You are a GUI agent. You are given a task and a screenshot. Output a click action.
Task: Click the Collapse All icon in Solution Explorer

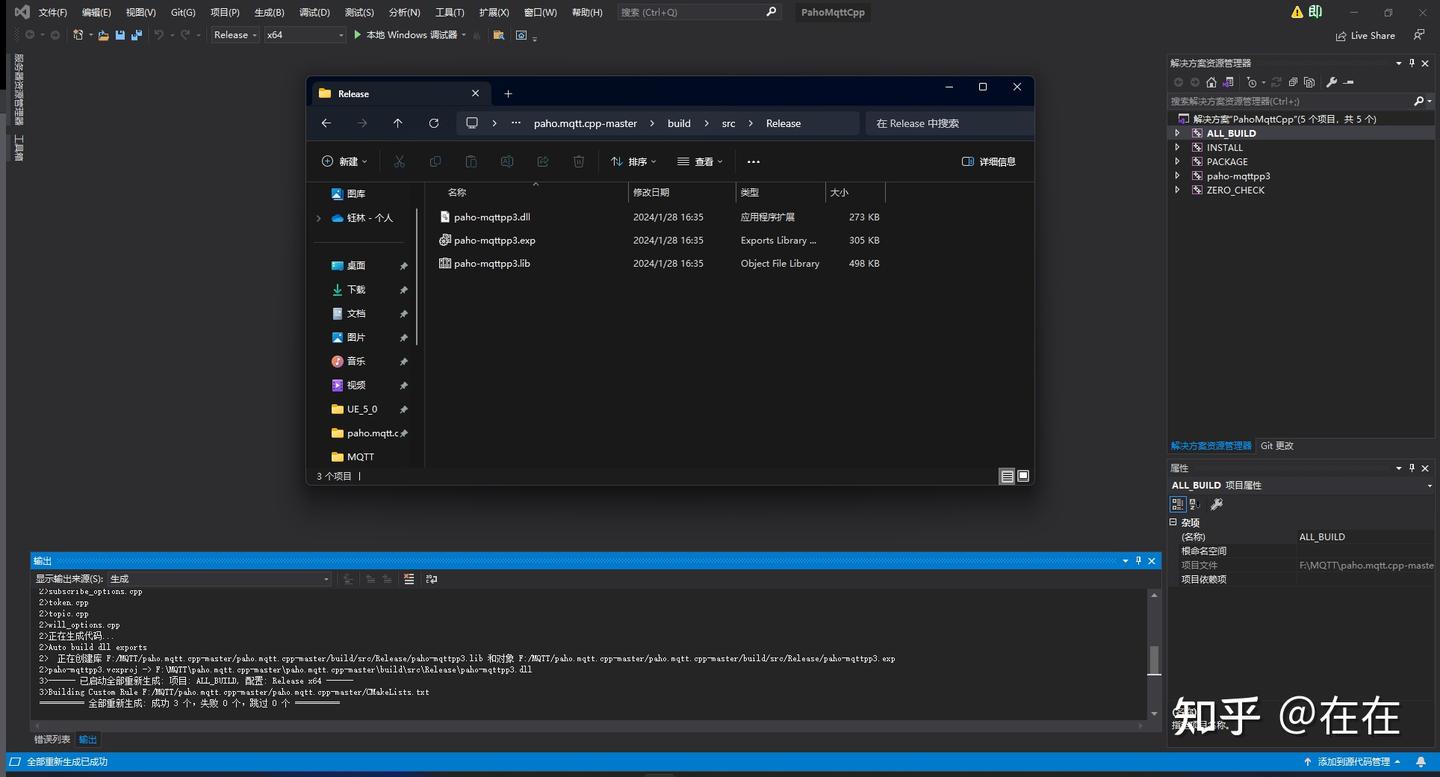pos(1293,83)
